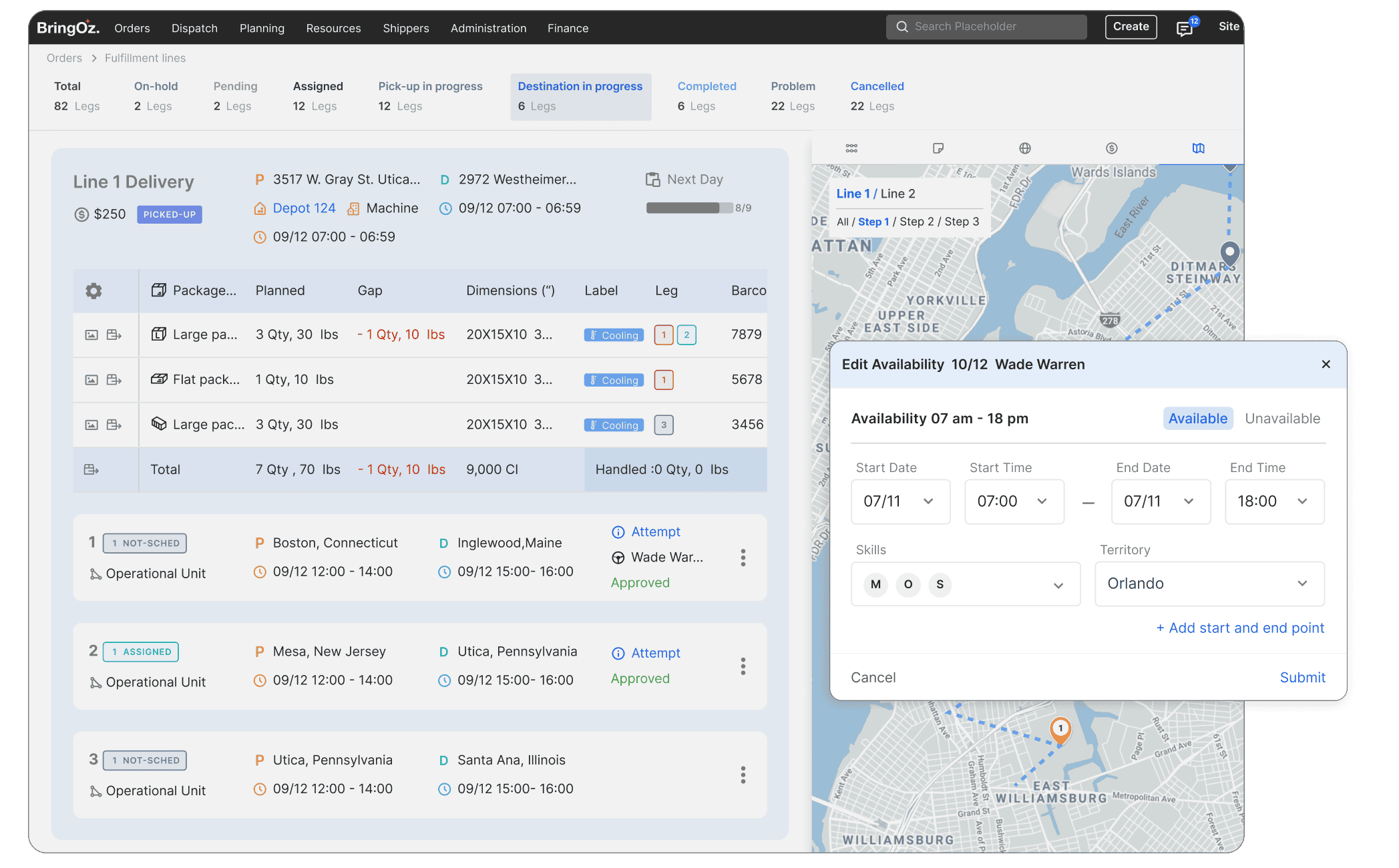Select the globe icon tab

[x=1025, y=148]
